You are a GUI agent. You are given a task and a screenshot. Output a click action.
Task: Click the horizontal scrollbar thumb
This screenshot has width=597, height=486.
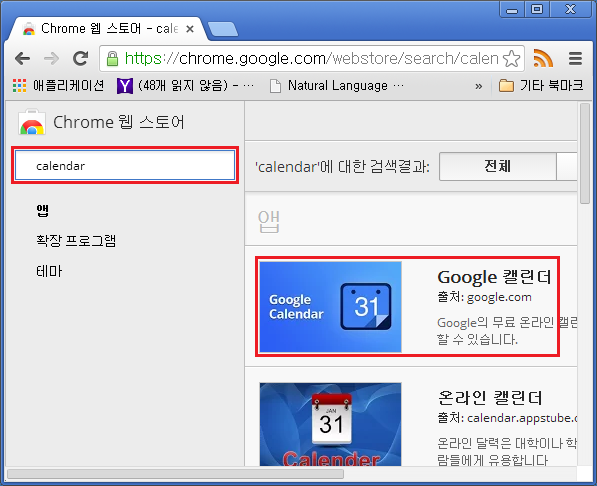[x=175, y=474]
